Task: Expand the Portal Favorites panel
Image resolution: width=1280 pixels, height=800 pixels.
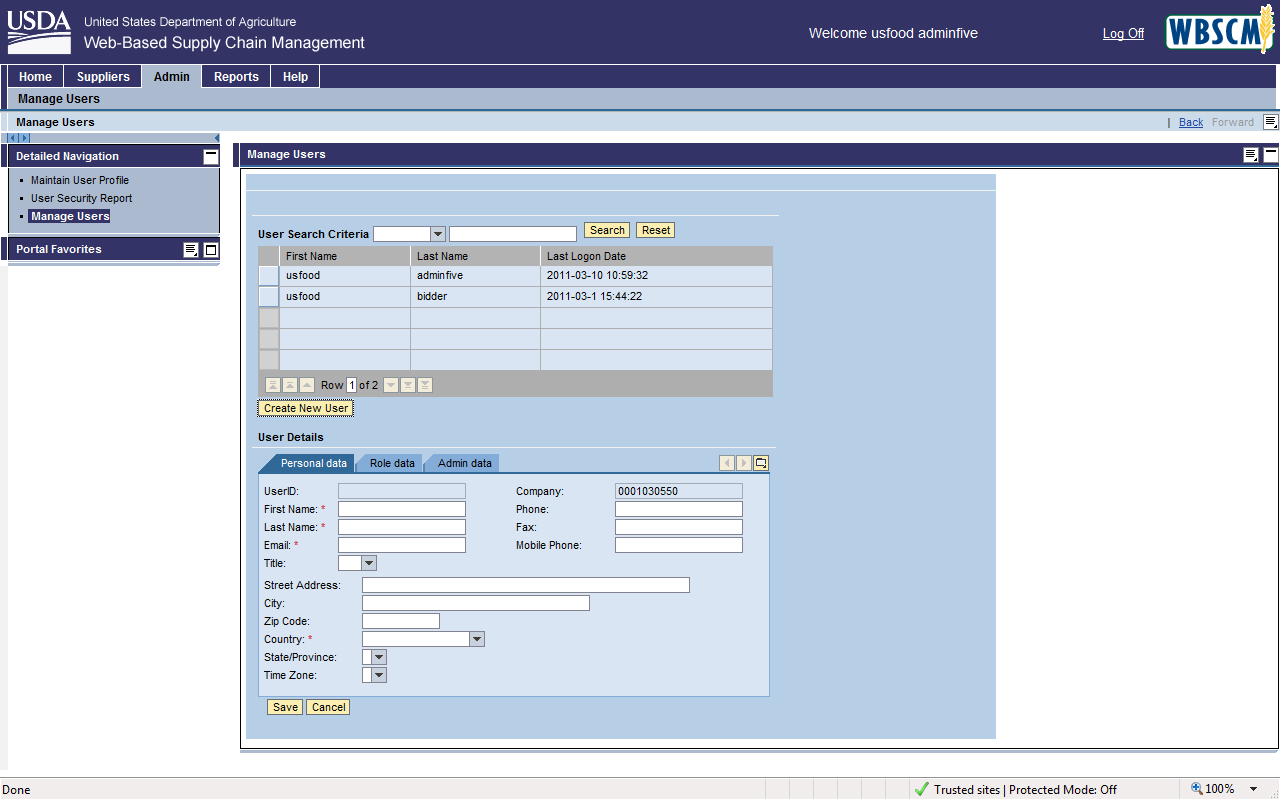Action: [211, 250]
